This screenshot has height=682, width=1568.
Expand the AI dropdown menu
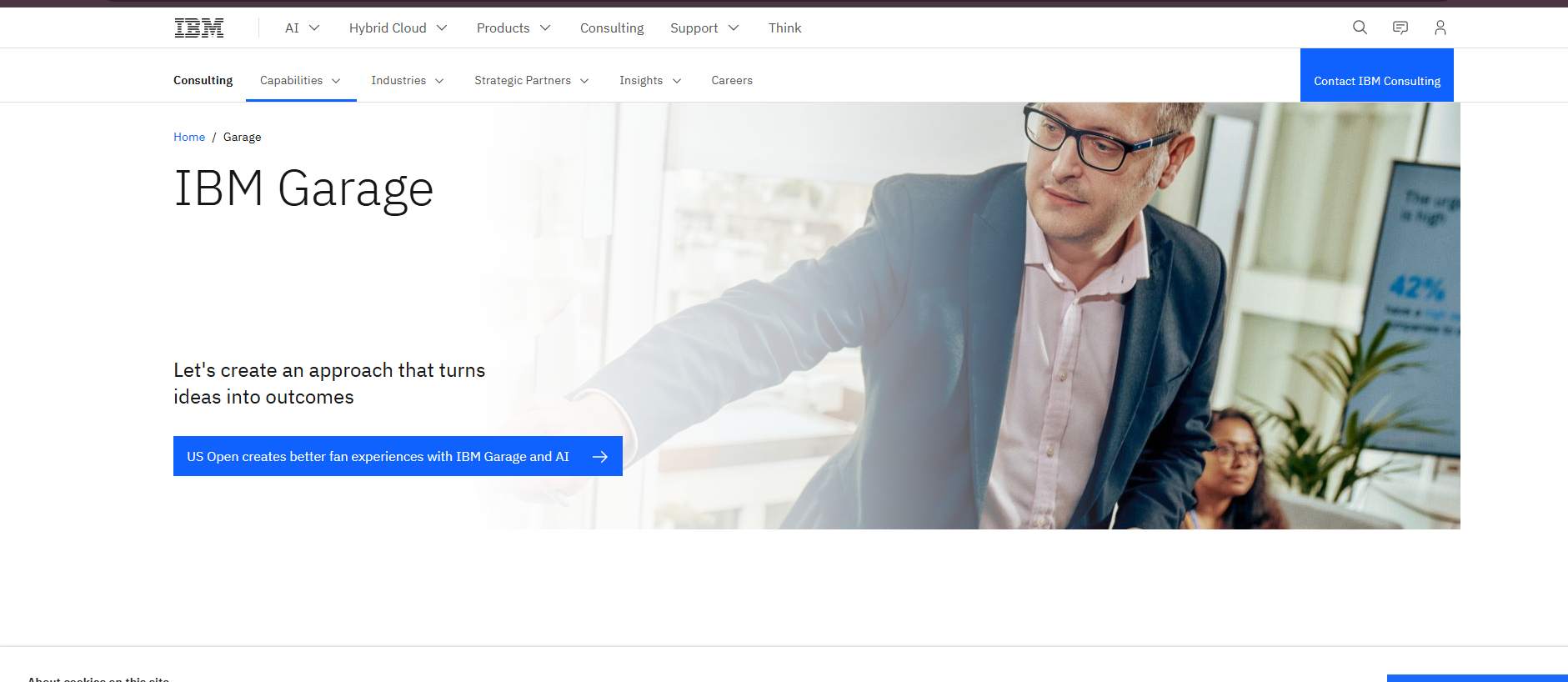(x=303, y=28)
